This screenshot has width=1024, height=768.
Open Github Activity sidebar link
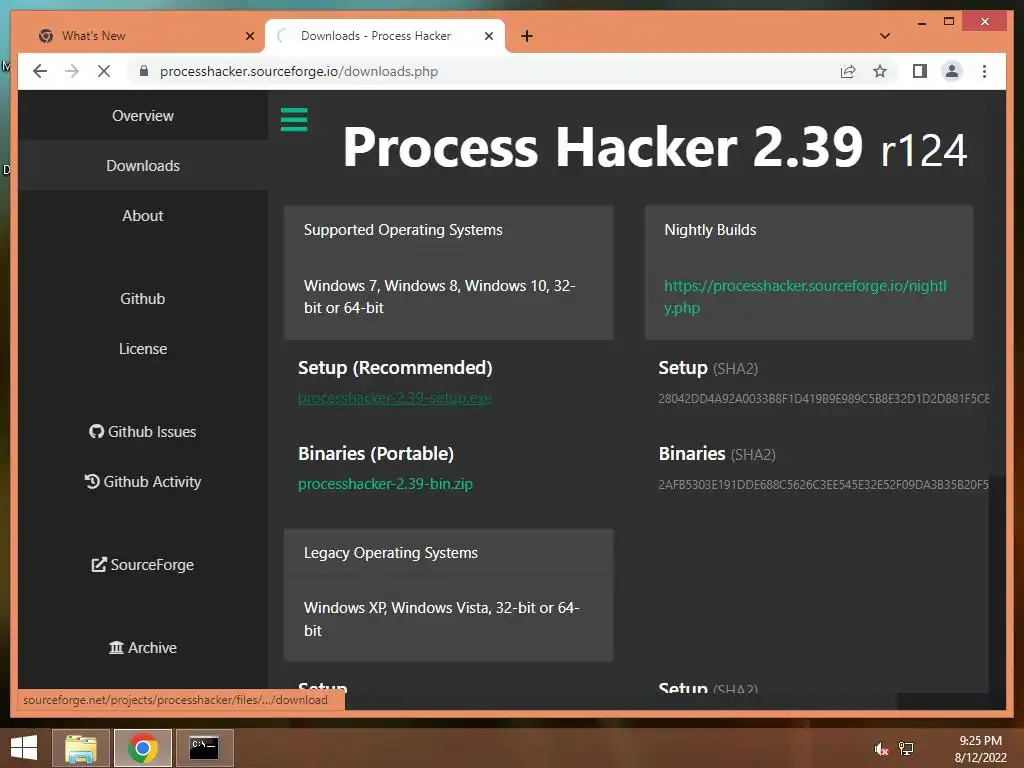point(142,482)
